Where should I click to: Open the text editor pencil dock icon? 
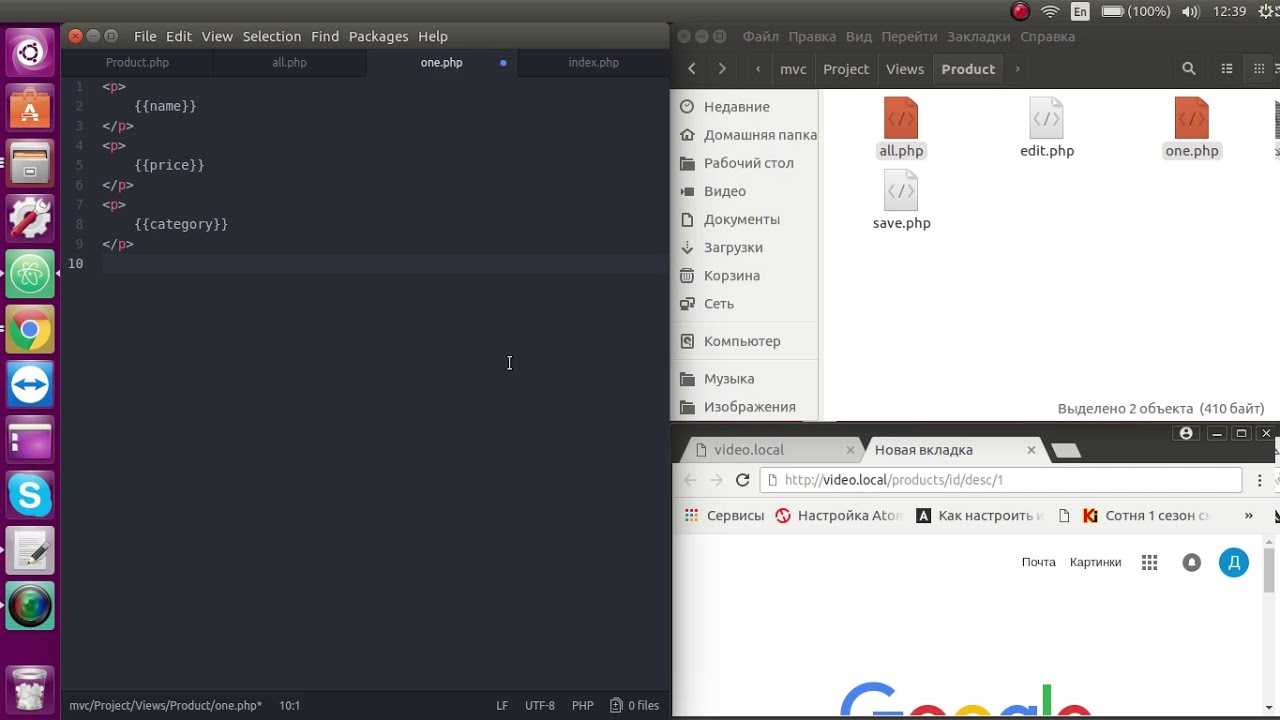(30, 551)
